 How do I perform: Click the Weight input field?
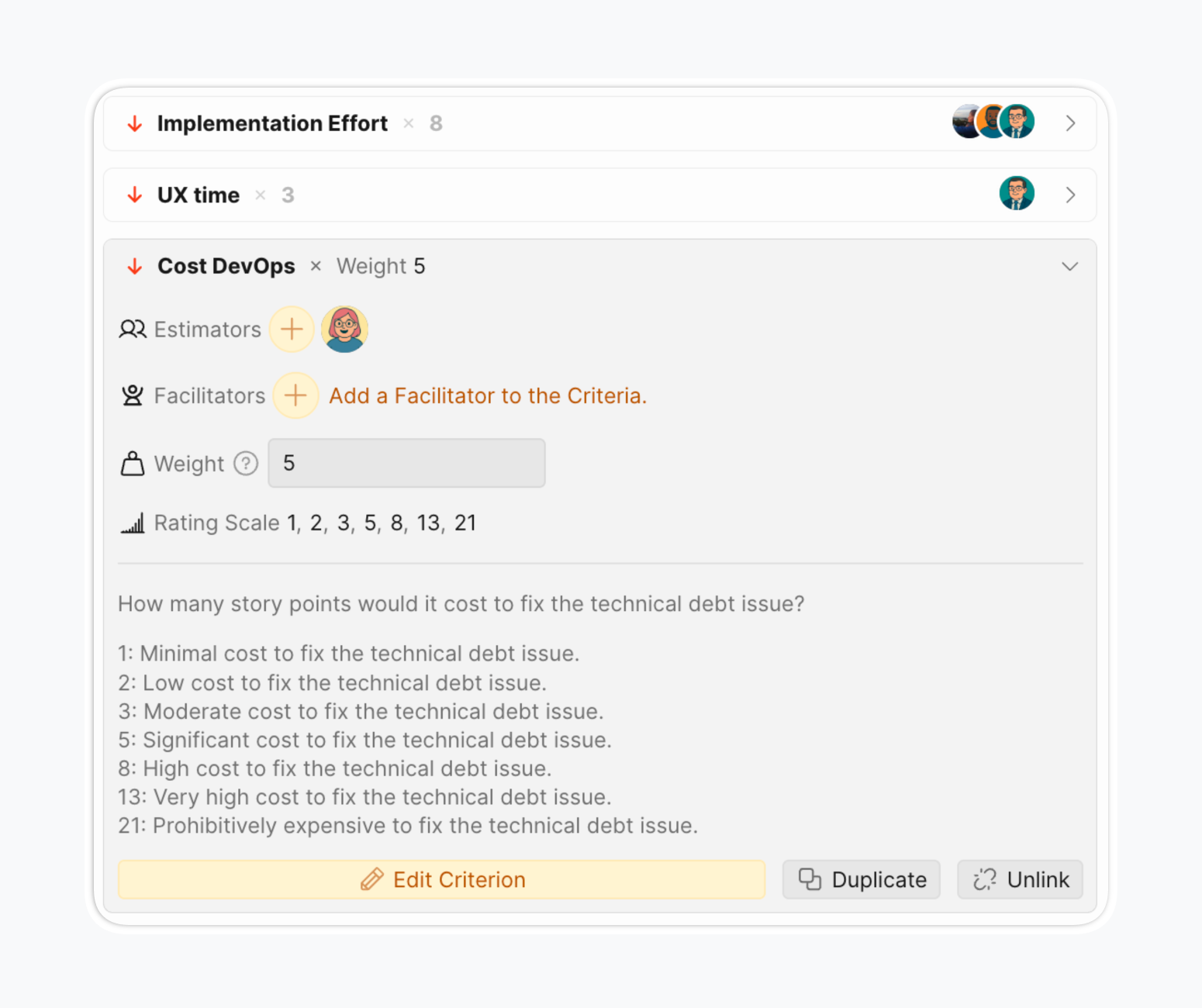[x=406, y=464]
